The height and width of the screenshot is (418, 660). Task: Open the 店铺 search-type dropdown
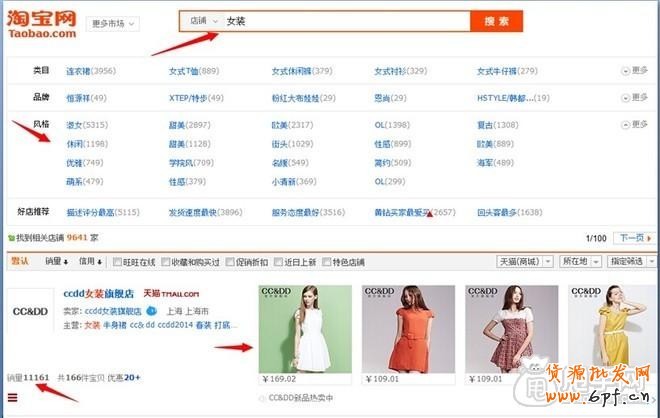204,21
